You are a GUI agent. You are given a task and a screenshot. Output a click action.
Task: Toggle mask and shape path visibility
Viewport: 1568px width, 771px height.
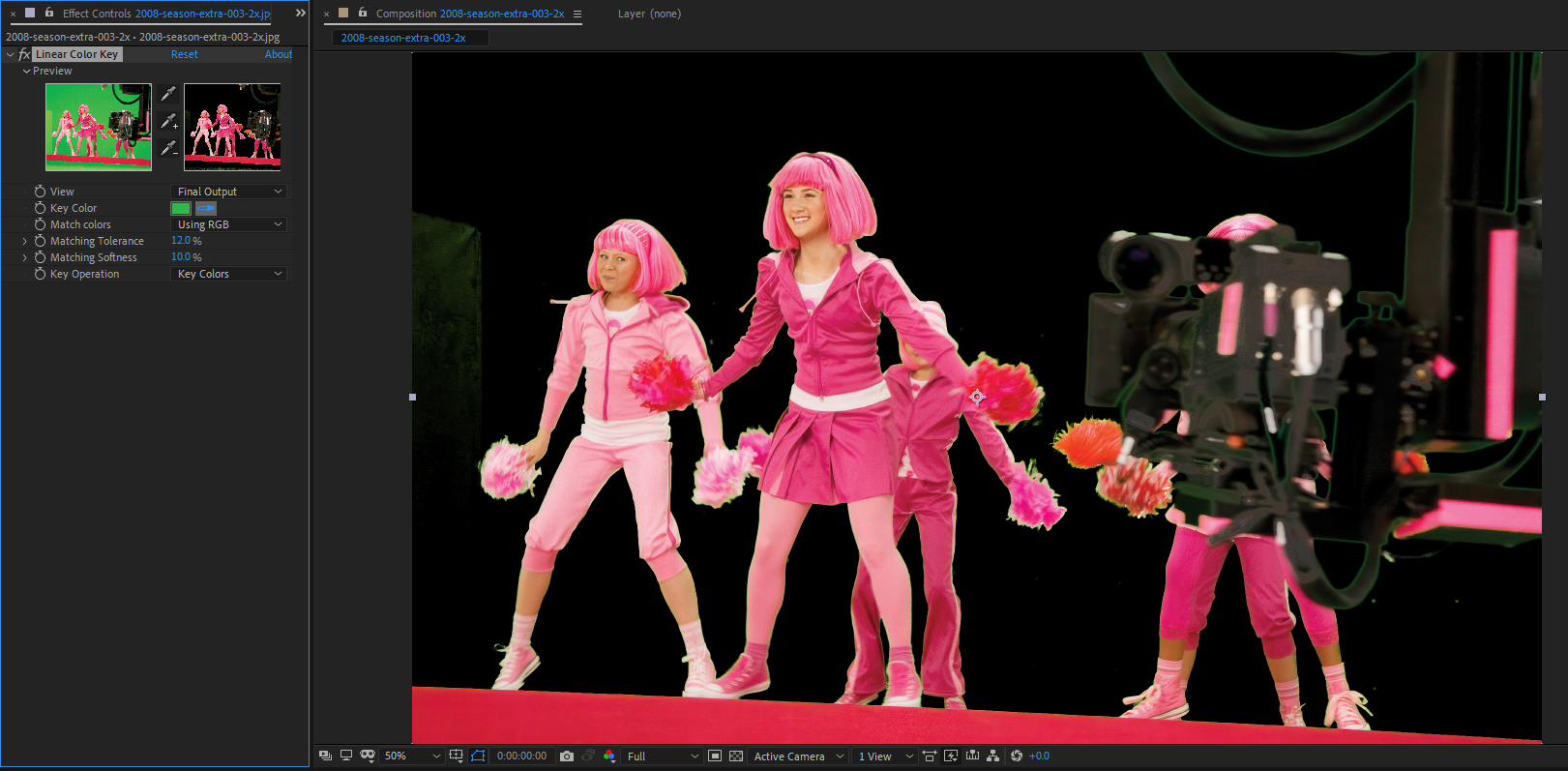tap(478, 756)
